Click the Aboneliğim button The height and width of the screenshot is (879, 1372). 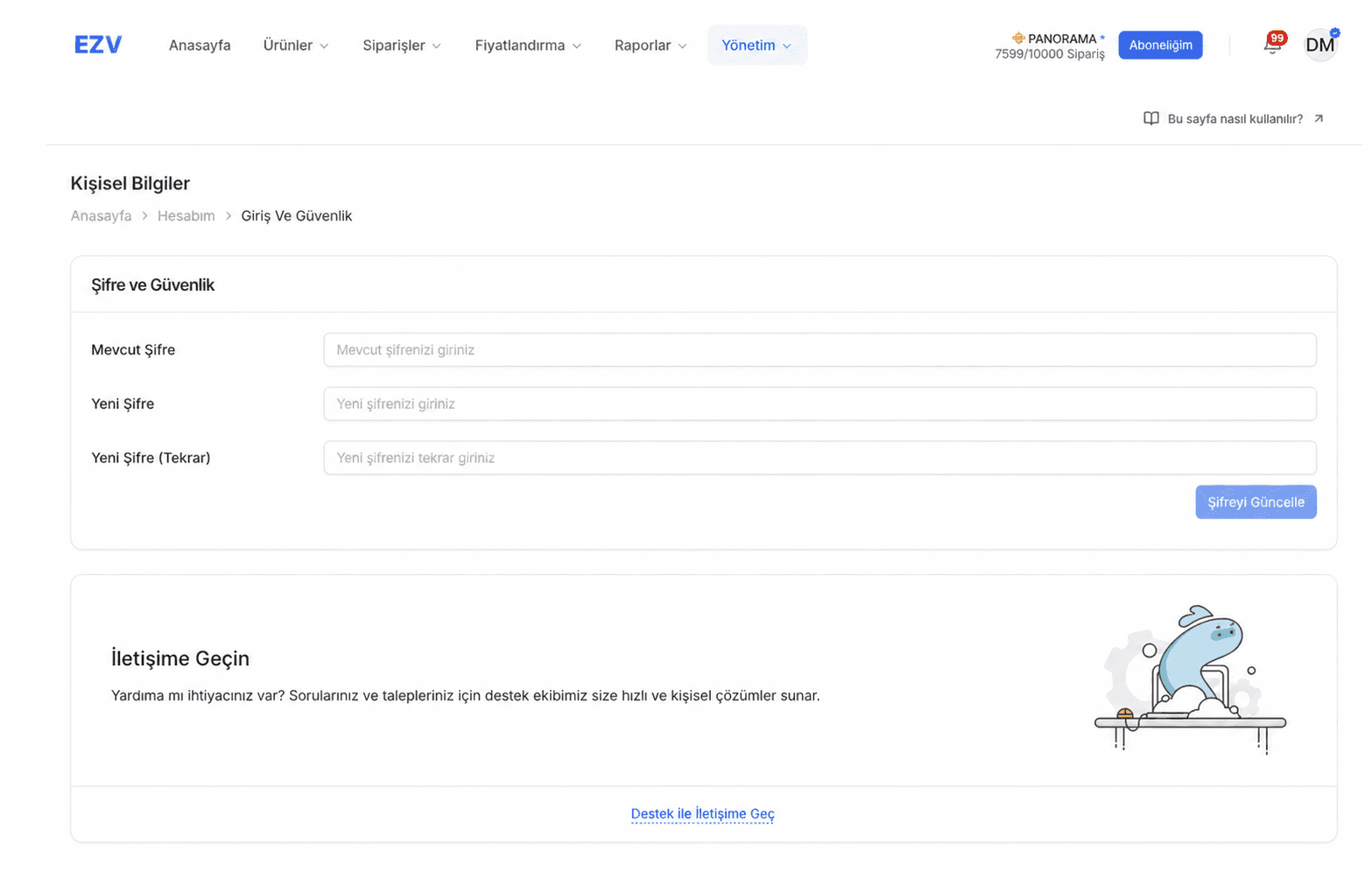(1160, 45)
